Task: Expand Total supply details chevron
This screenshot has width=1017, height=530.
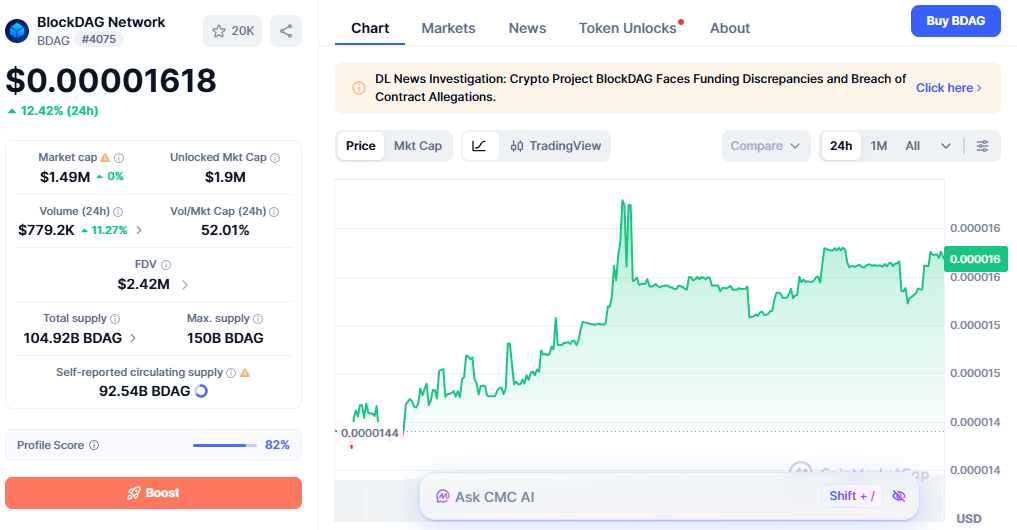Action: 133,338
